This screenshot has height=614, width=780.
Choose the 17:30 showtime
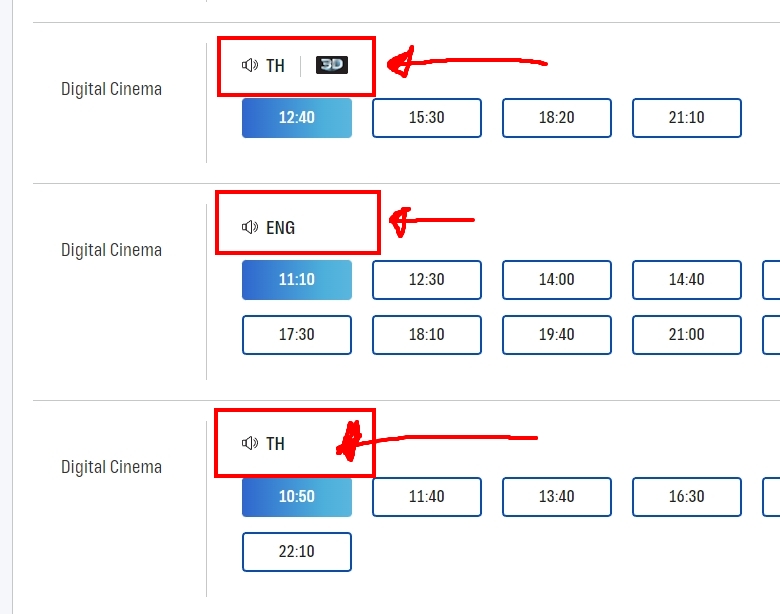pos(297,335)
